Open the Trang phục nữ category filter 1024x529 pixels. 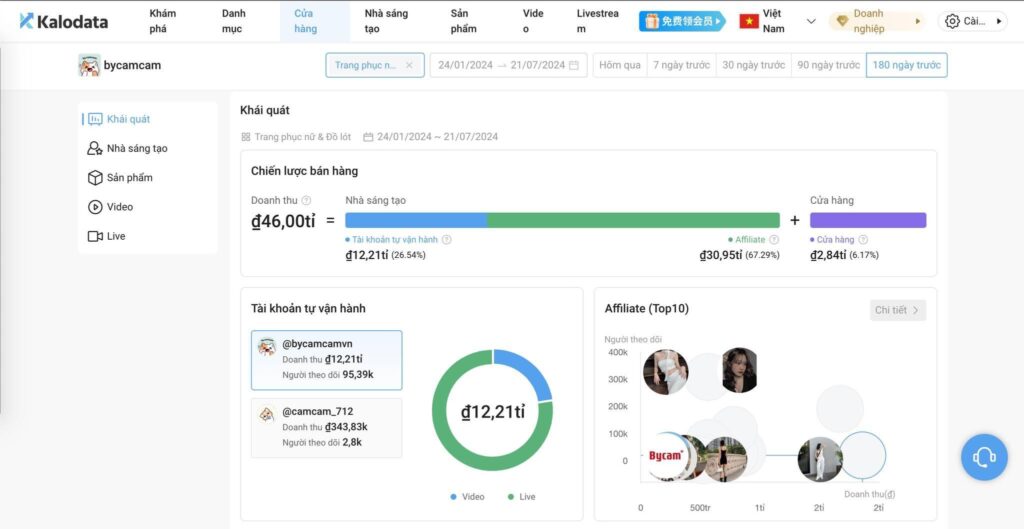[375, 65]
